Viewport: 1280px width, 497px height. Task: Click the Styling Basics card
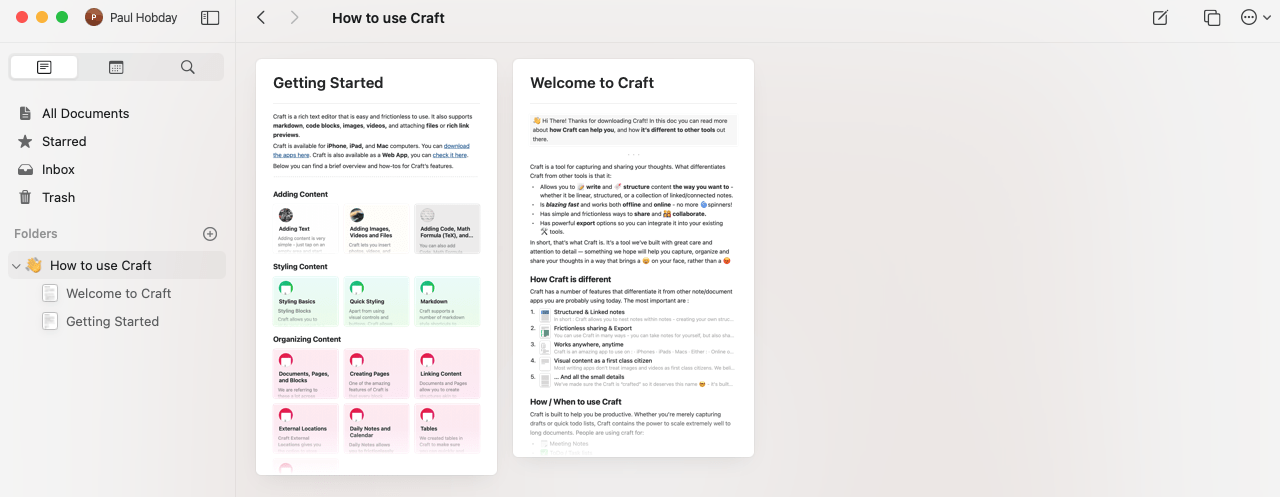307,301
